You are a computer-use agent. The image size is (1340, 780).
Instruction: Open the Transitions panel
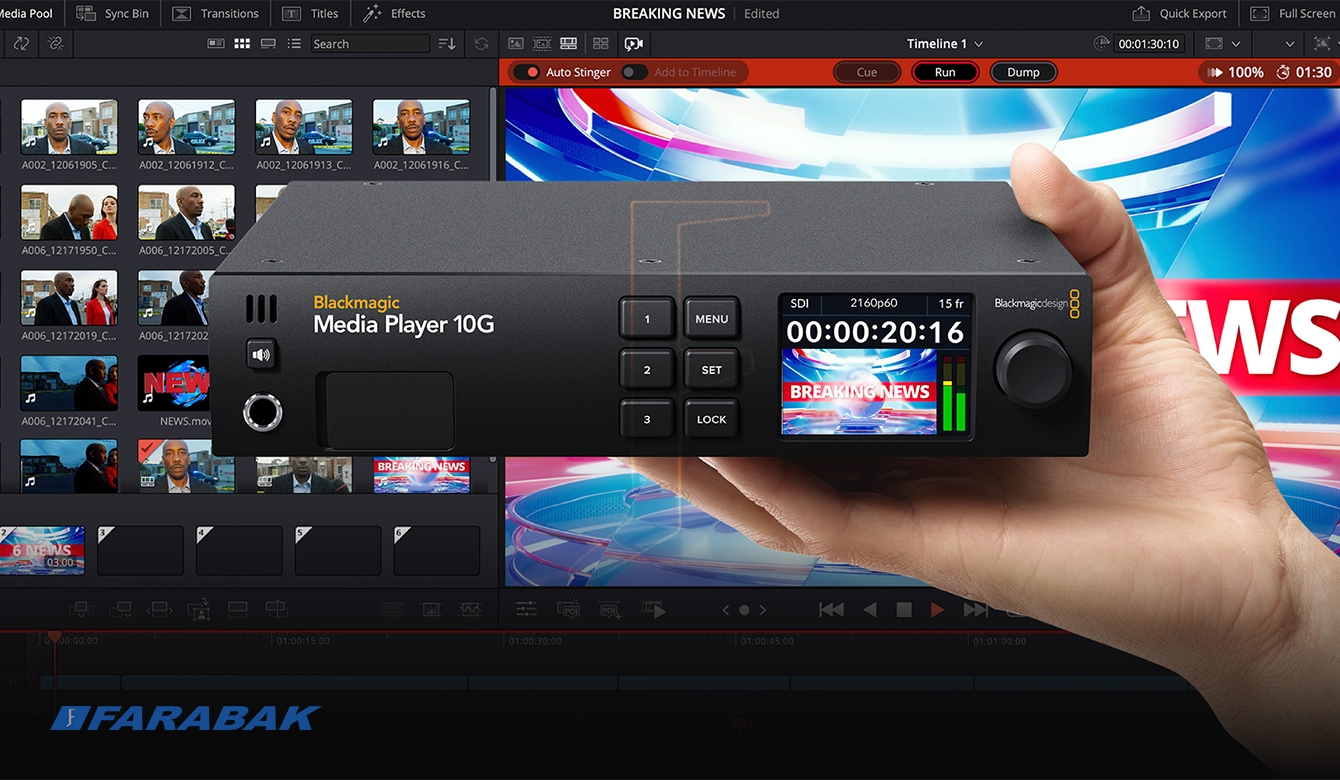point(216,14)
